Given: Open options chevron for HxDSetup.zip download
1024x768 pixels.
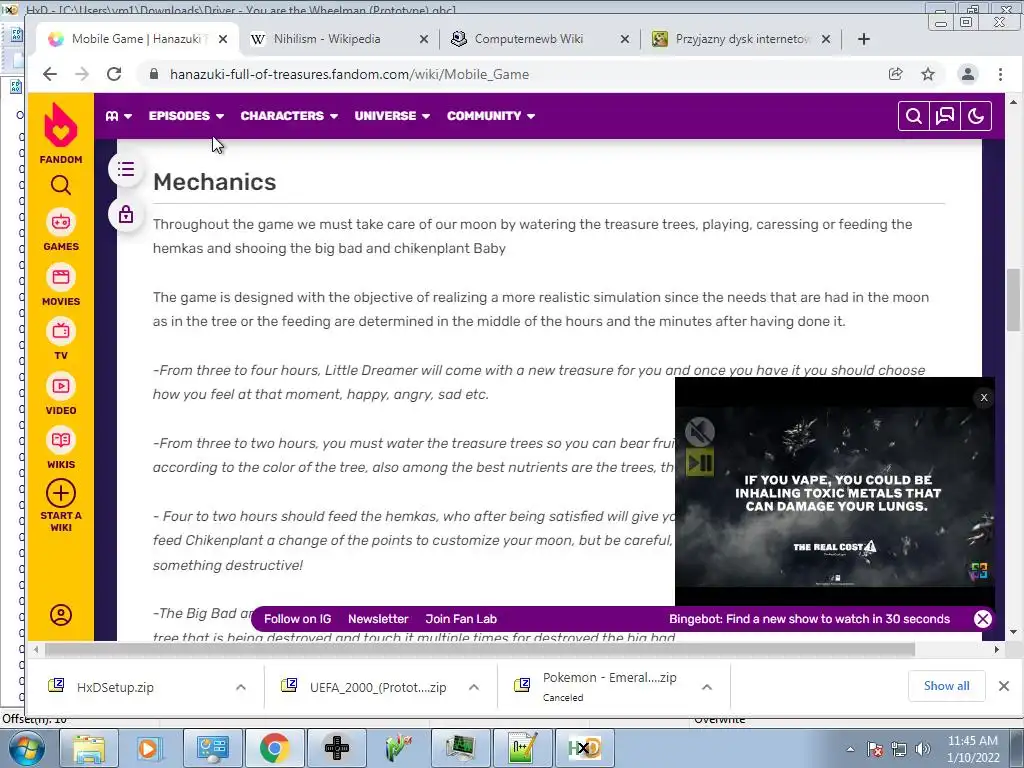Looking at the screenshot, I should [240, 687].
